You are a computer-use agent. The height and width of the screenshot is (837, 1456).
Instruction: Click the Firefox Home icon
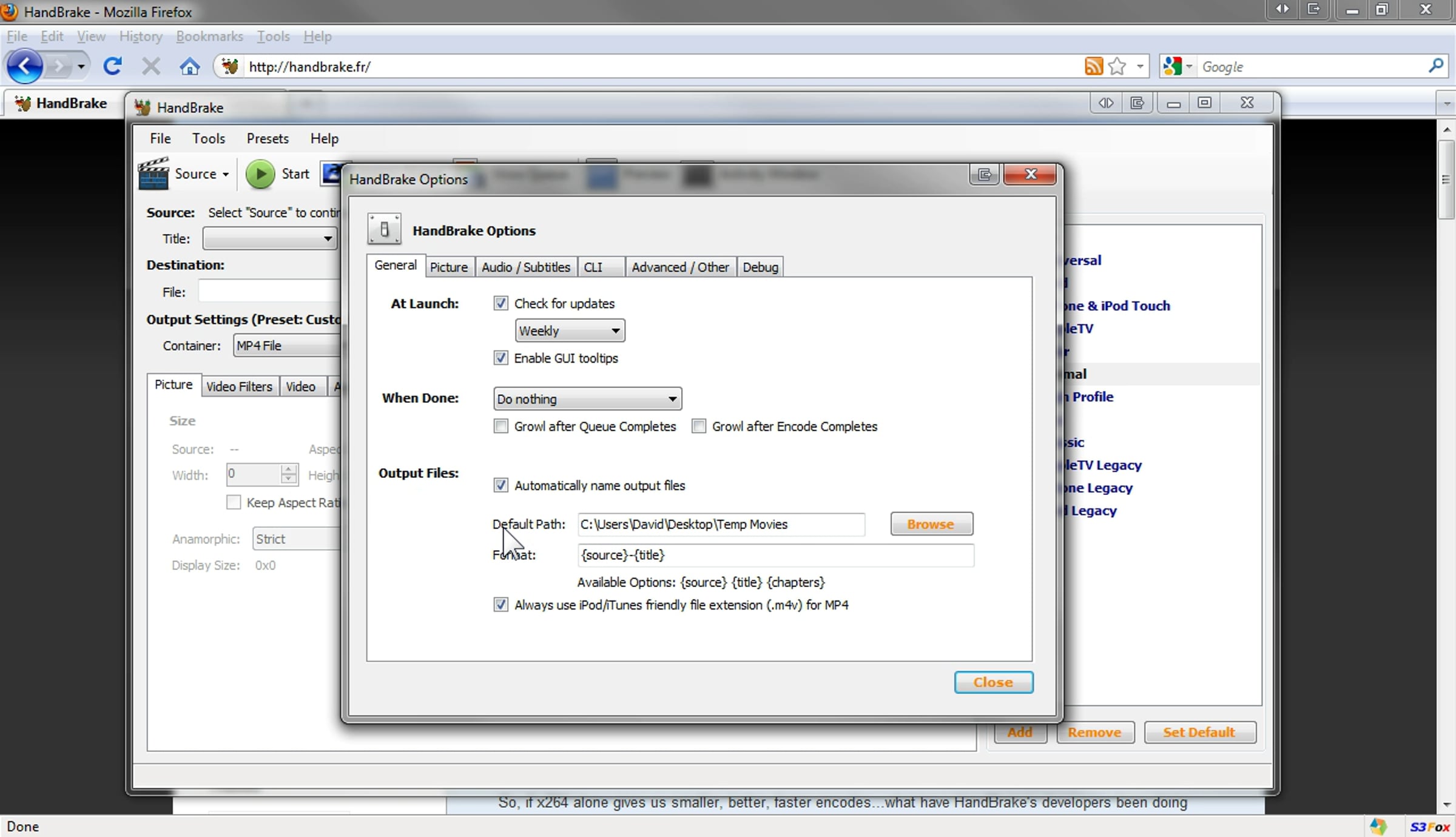click(190, 66)
